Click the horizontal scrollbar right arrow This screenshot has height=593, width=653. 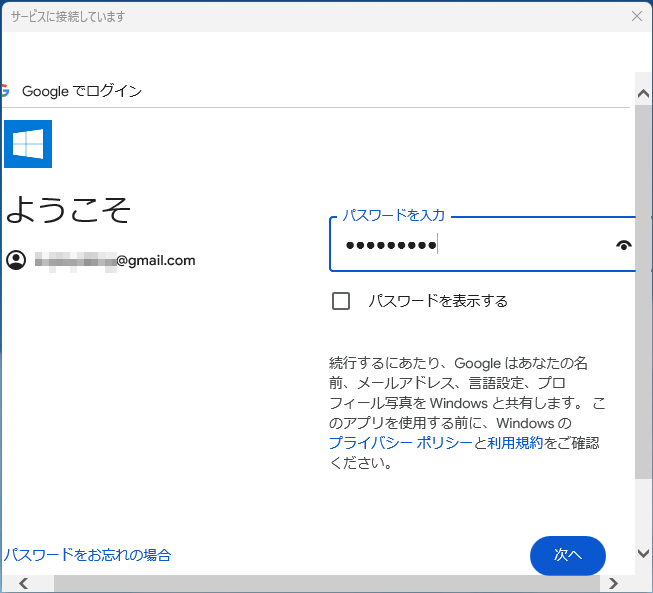click(613, 583)
